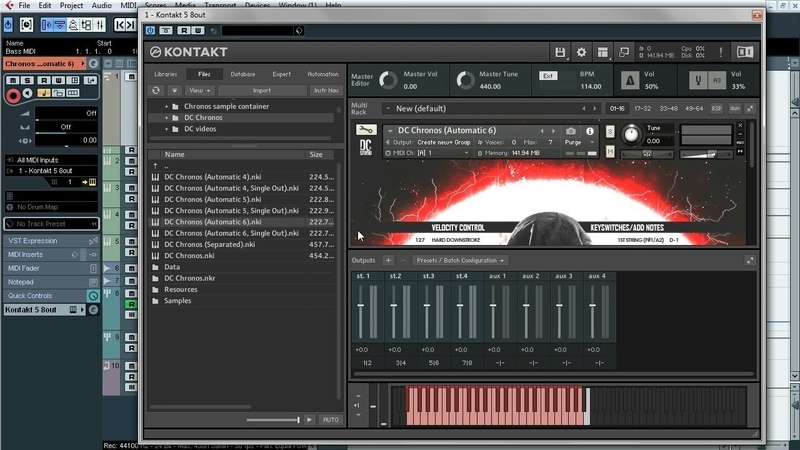Toggle the AUTO button in browser
This screenshot has width=800, height=450.
pyautogui.click(x=330, y=419)
